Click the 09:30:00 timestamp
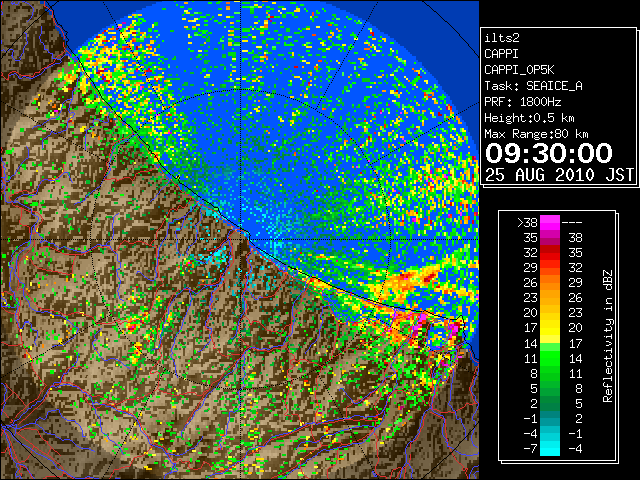Screen dimensions: 640x480 click(549, 153)
